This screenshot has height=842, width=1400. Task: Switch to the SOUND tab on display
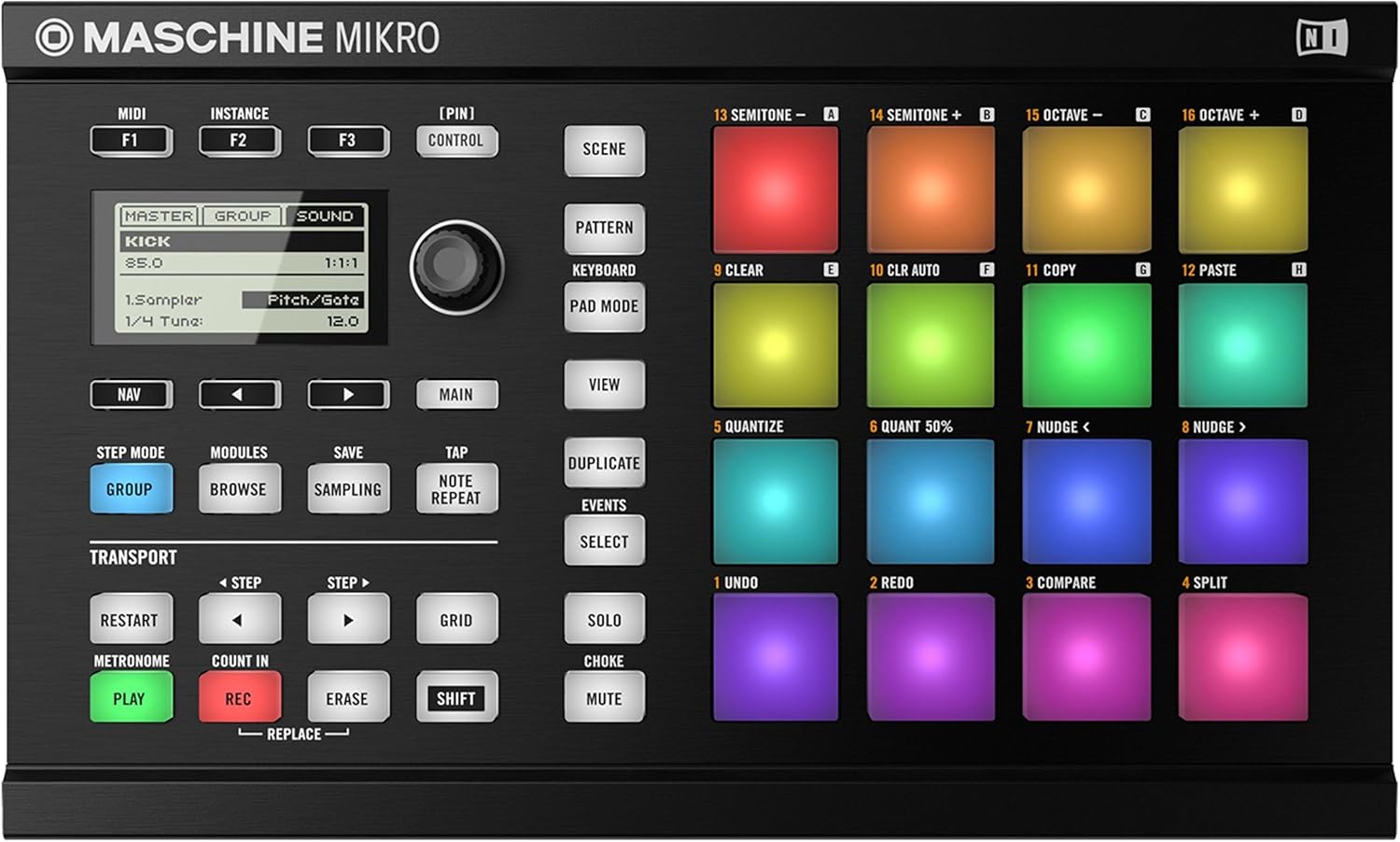click(326, 217)
